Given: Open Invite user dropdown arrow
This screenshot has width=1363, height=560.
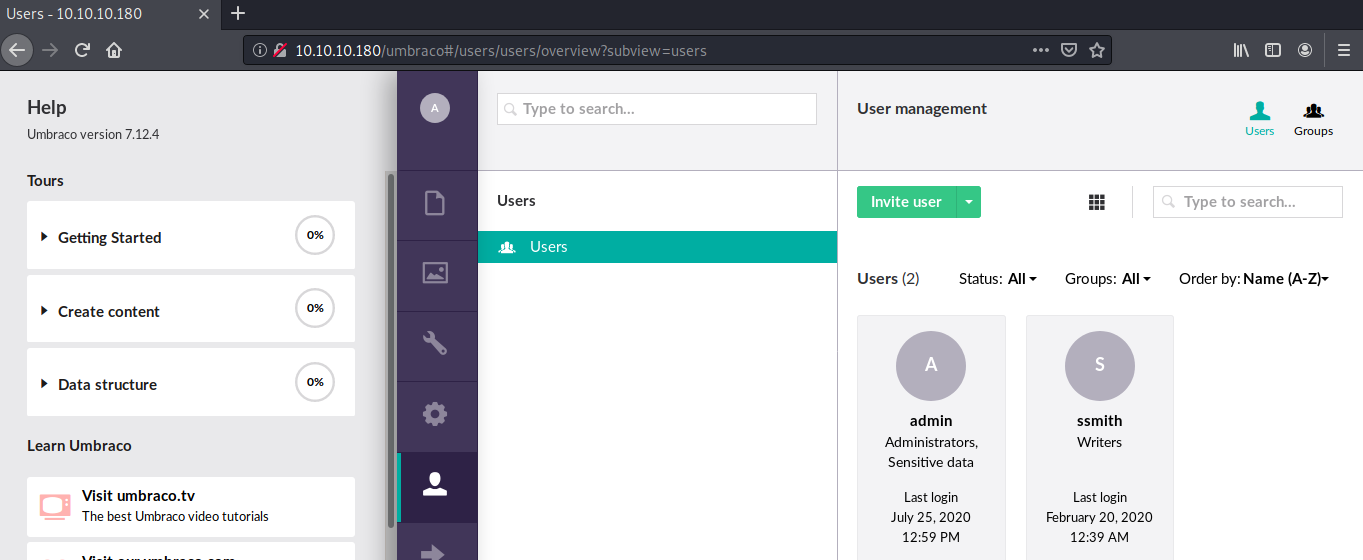Looking at the screenshot, I should (969, 202).
